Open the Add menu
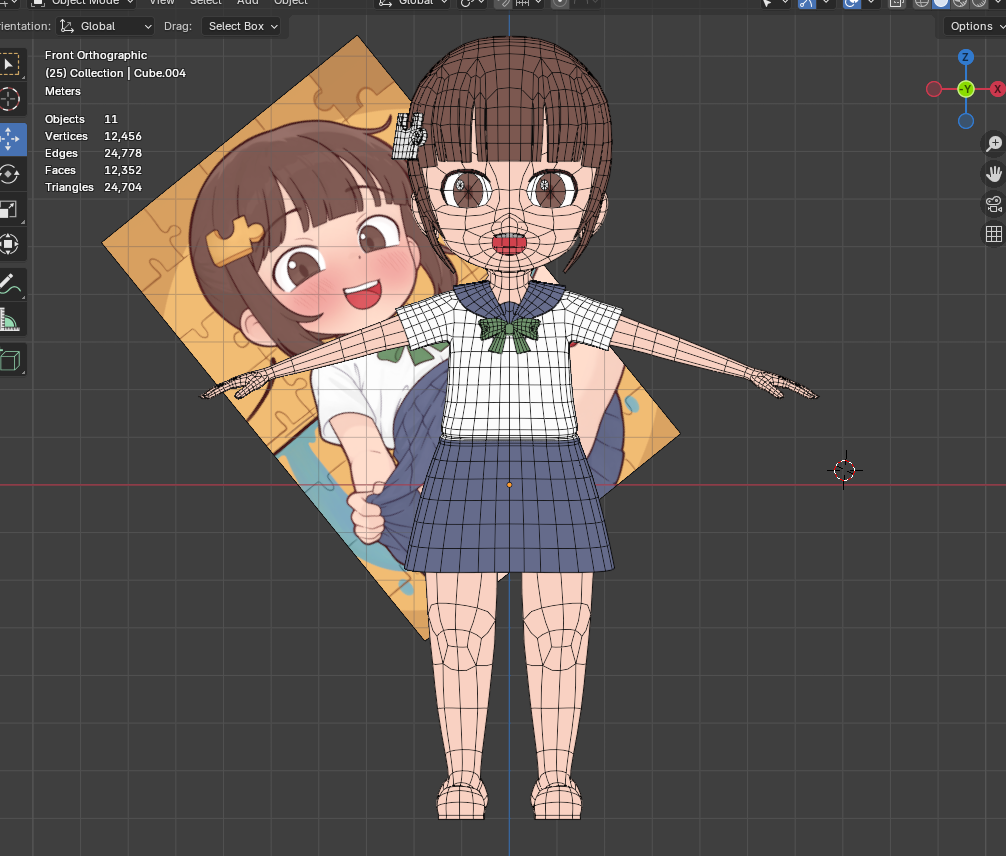 tap(248, 3)
